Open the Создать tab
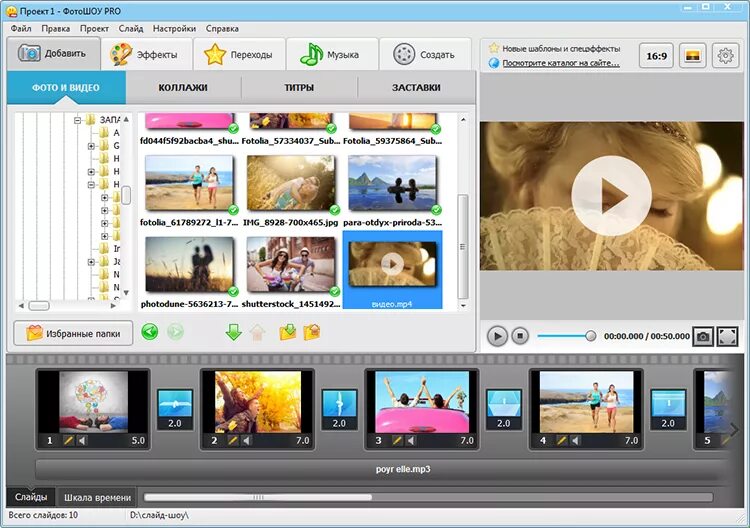The width and height of the screenshot is (750, 528). tap(425, 55)
